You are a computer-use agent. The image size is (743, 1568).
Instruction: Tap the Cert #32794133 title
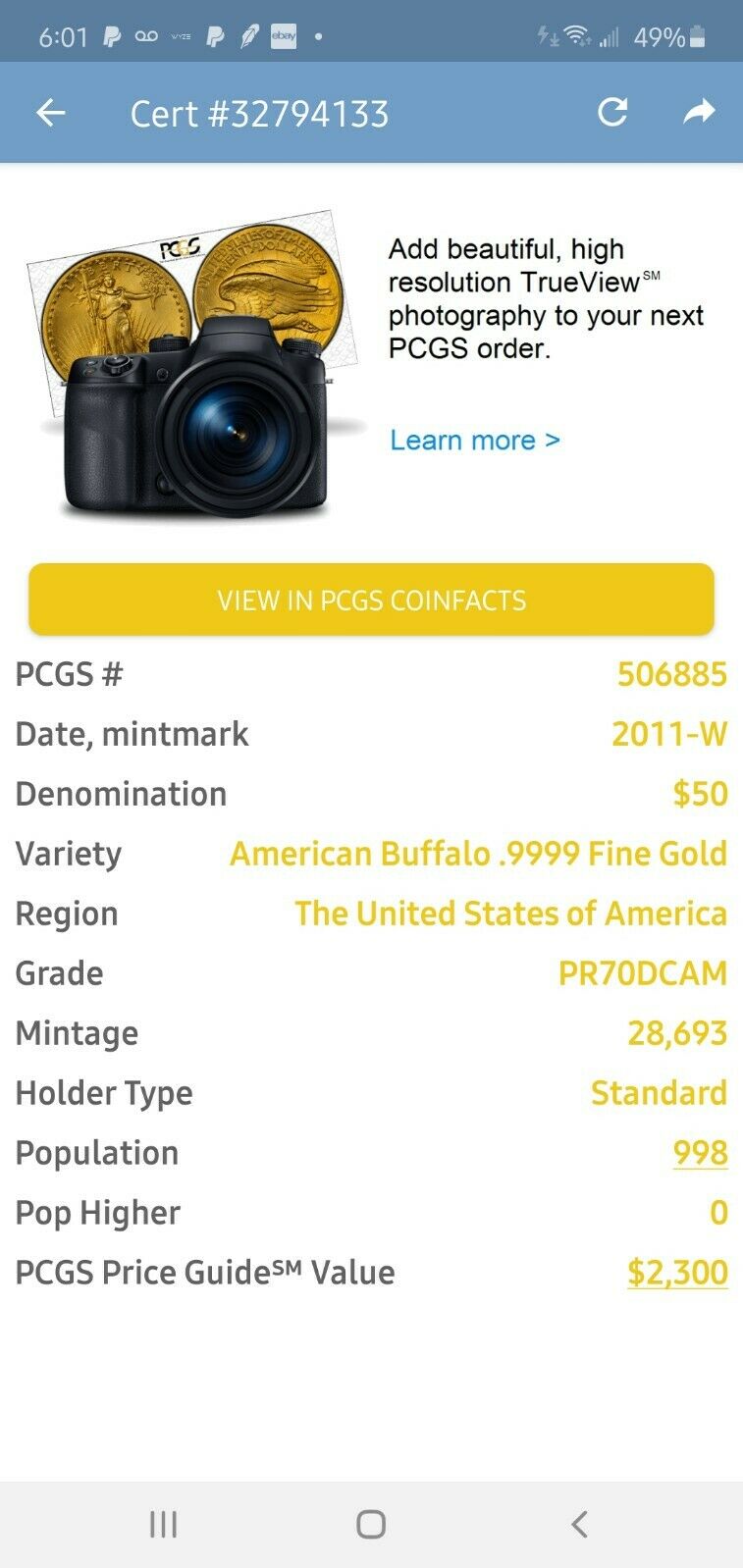259,114
